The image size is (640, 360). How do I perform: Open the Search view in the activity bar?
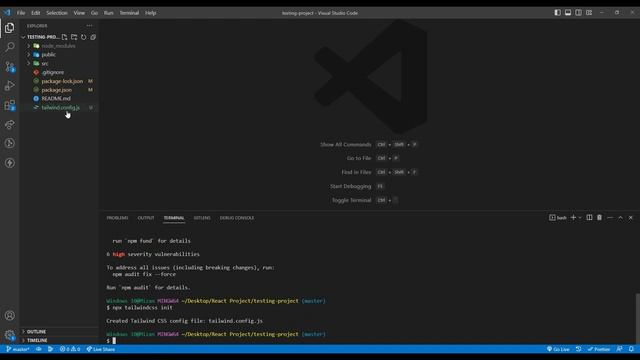tap(9, 47)
